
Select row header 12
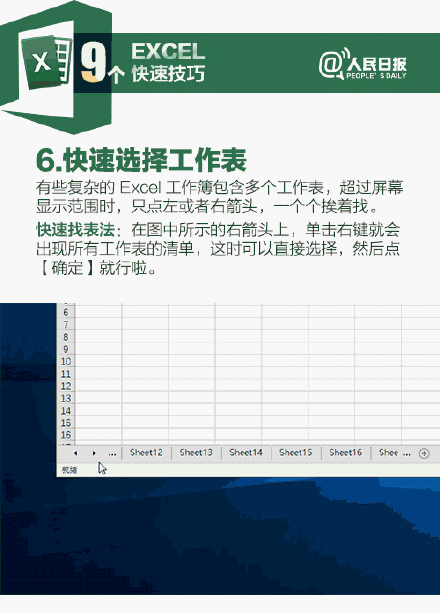(x=66, y=386)
